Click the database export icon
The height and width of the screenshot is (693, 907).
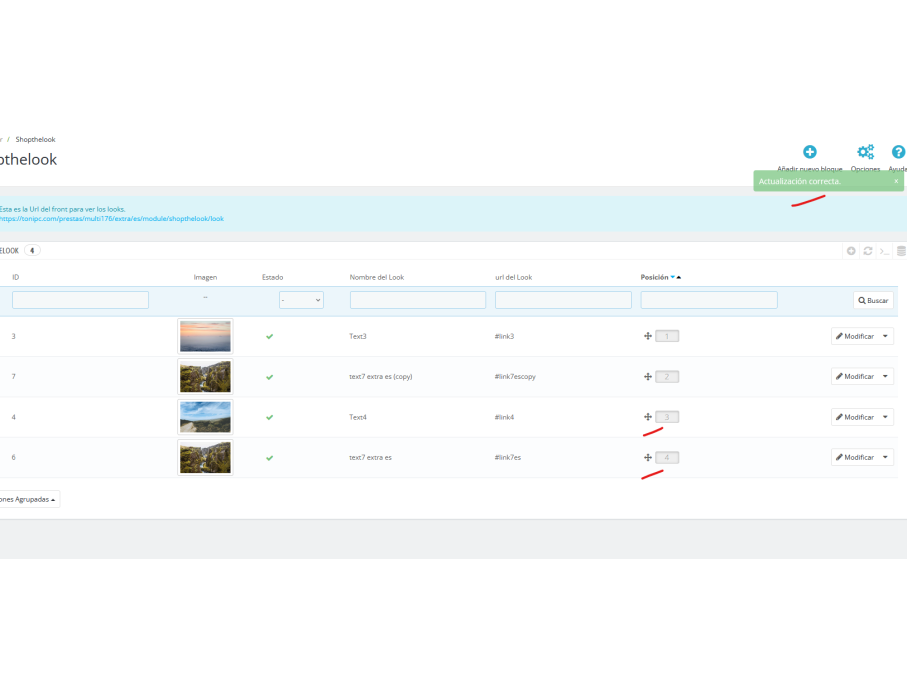point(901,251)
